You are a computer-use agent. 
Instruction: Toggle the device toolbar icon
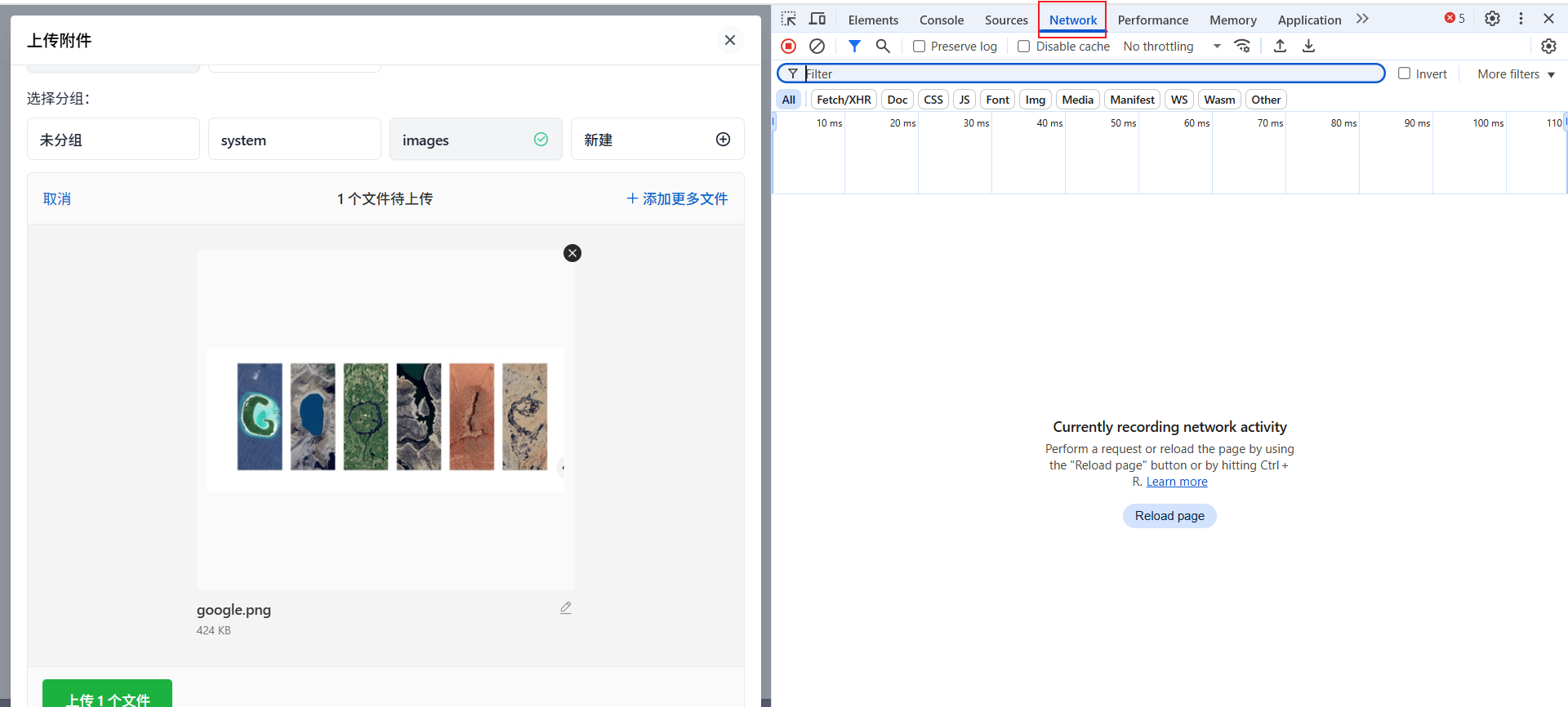tap(817, 19)
